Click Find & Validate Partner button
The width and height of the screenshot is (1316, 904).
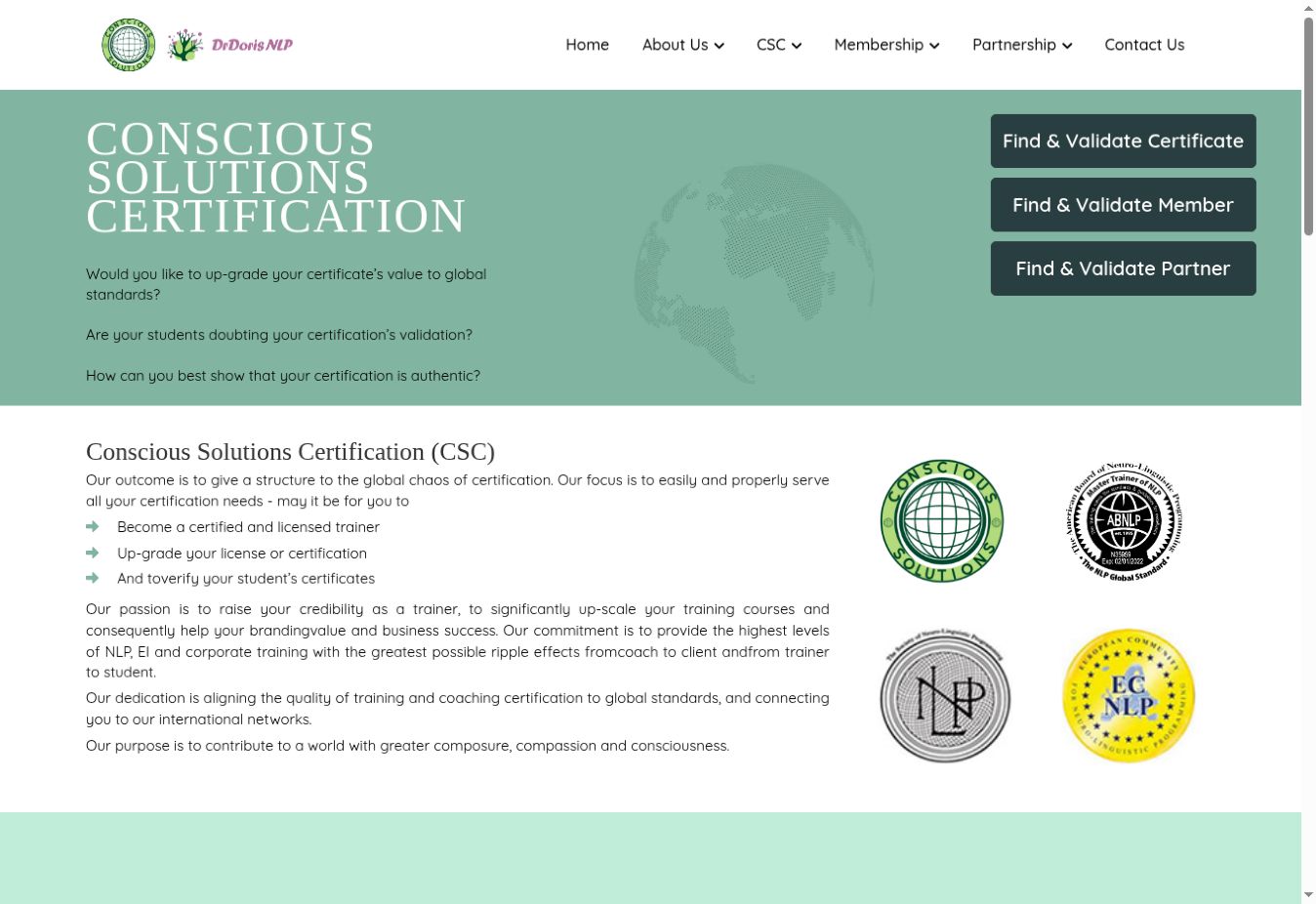point(1123,268)
